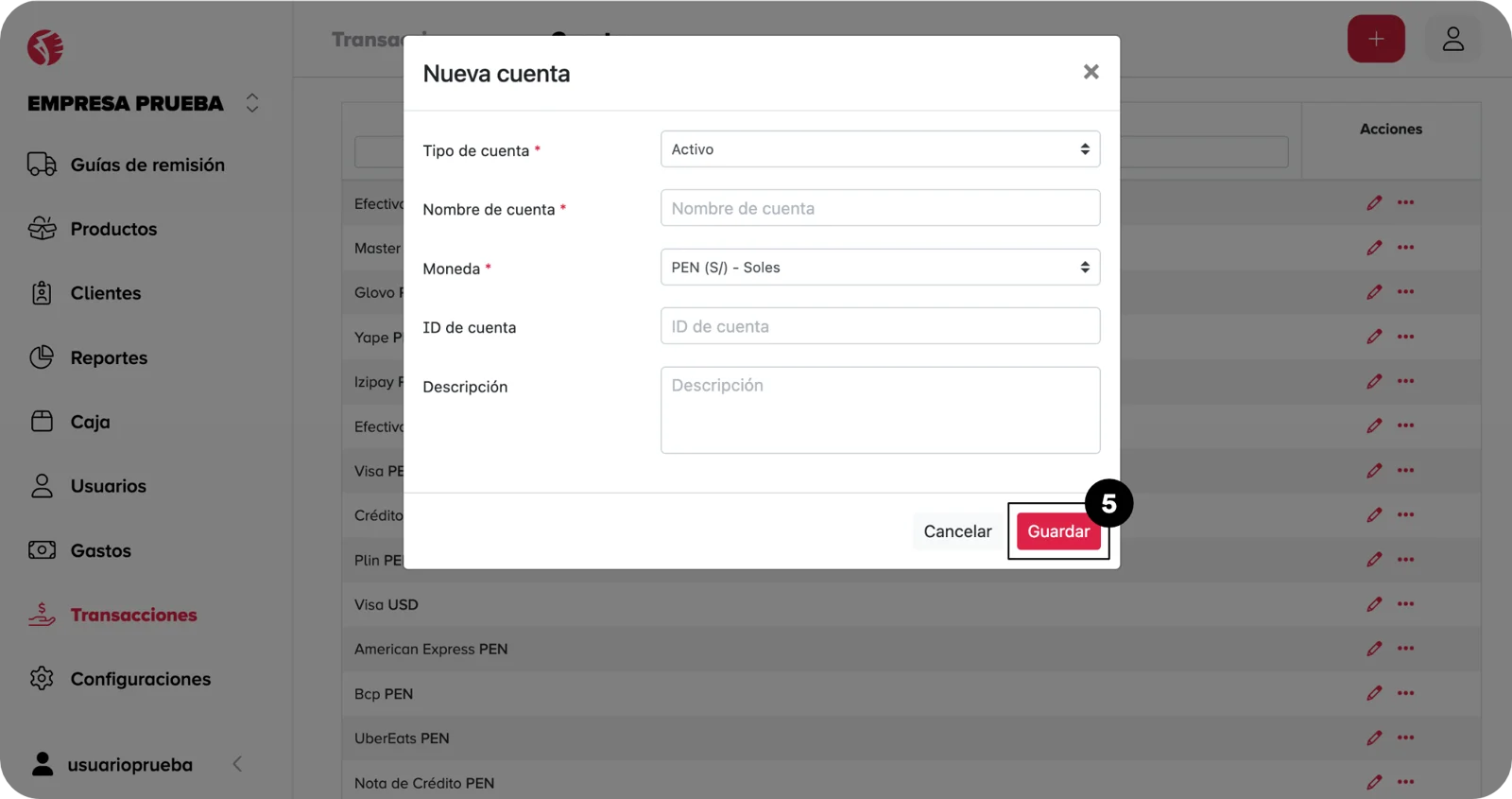Open the user profile icon
Viewport: 1512px width, 799px height.
pyautogui.click(x=1452, y=40)
